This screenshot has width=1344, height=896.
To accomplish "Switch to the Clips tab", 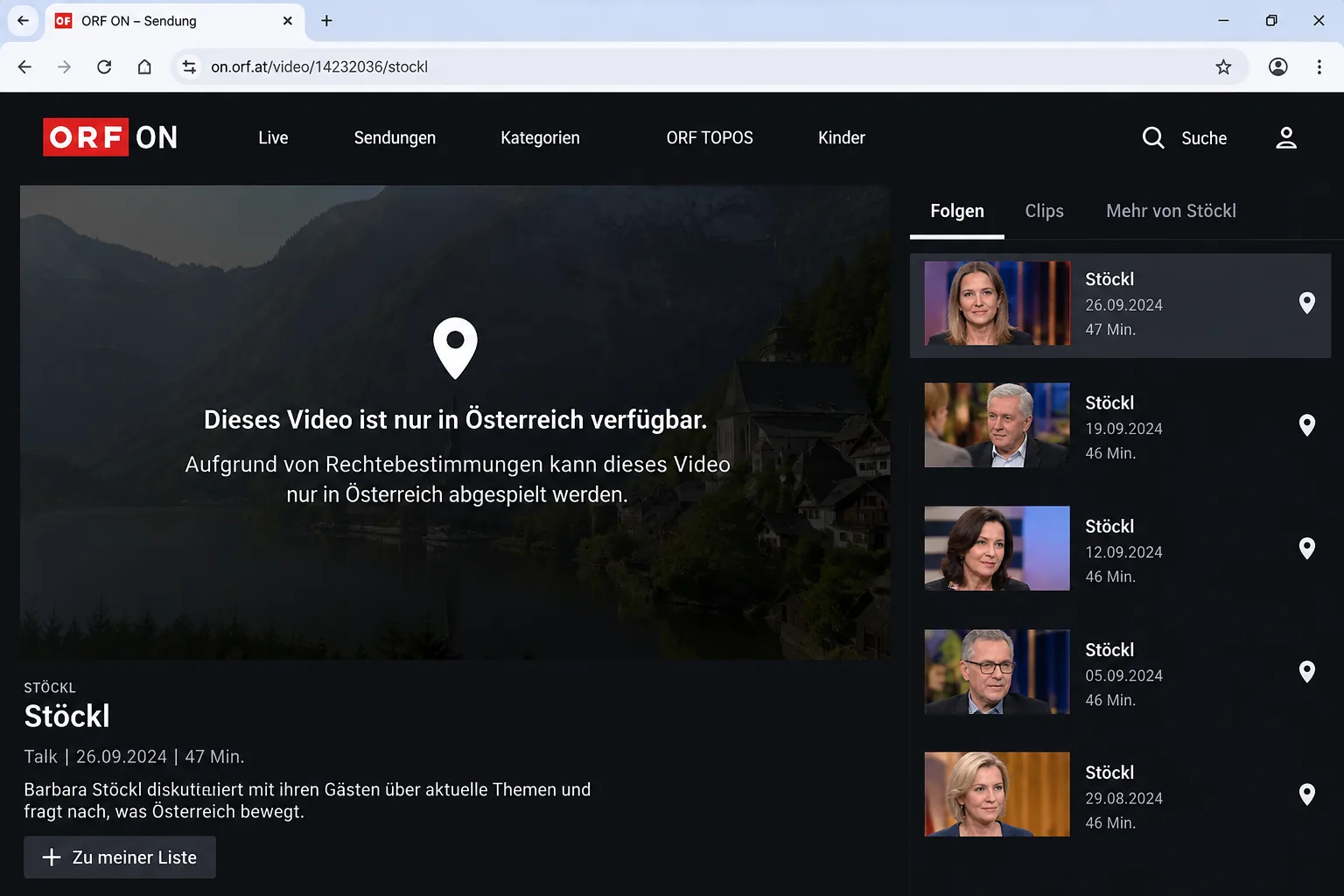I will tap(1045, 211).
